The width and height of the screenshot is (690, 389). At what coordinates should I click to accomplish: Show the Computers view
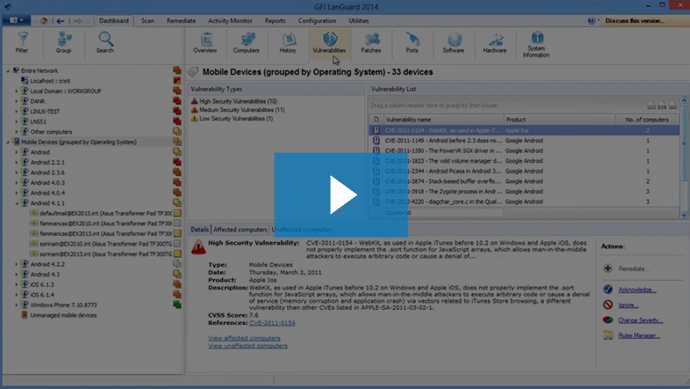pos(246,43)
